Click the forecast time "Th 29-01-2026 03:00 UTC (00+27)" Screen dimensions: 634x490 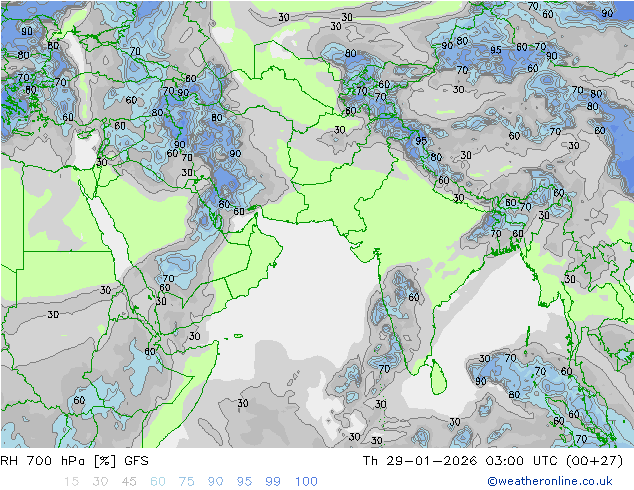point(492,461)
